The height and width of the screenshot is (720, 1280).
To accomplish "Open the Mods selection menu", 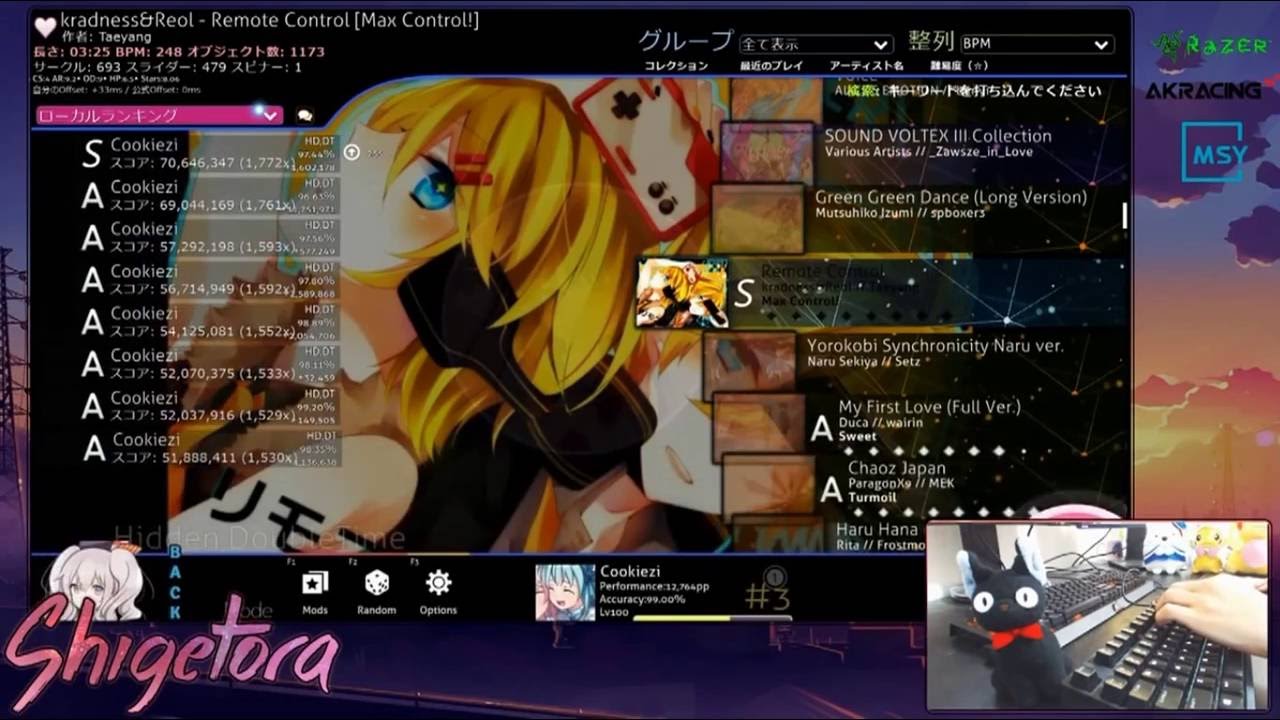I will pos(315,592).
